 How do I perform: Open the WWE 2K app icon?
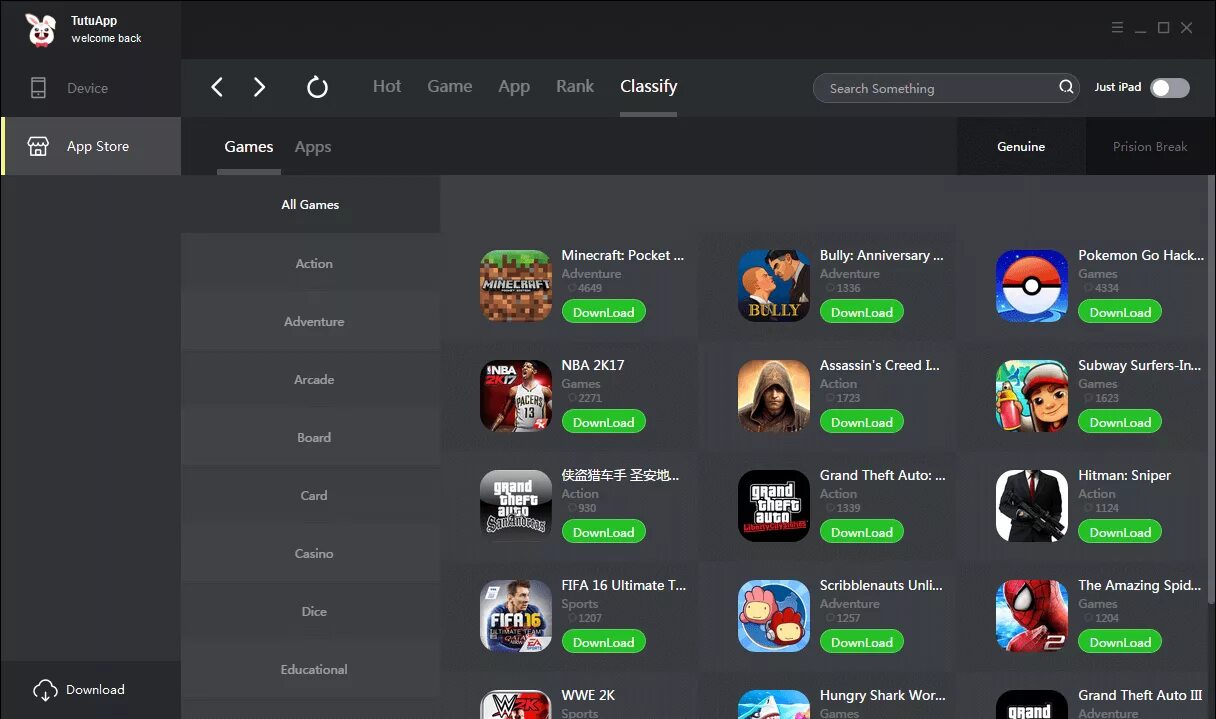click(x=516, y=704)
